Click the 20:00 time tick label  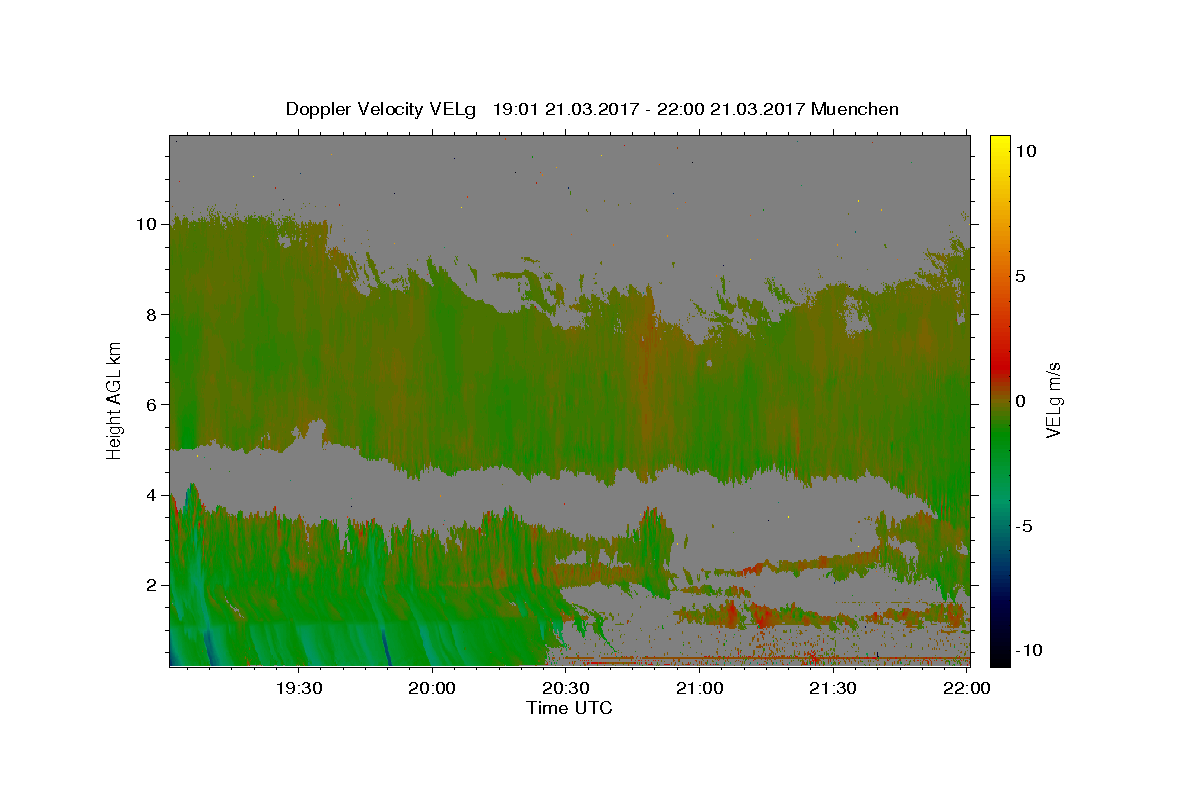[x=432, y=688]
